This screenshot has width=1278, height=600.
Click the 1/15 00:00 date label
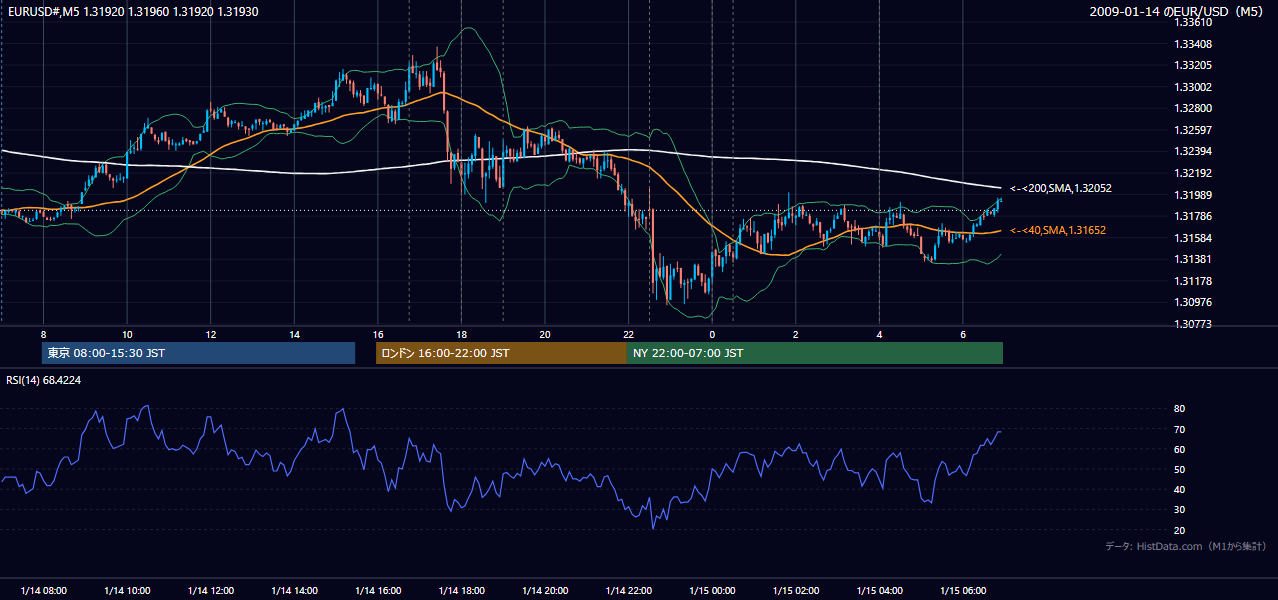point(712,590)
